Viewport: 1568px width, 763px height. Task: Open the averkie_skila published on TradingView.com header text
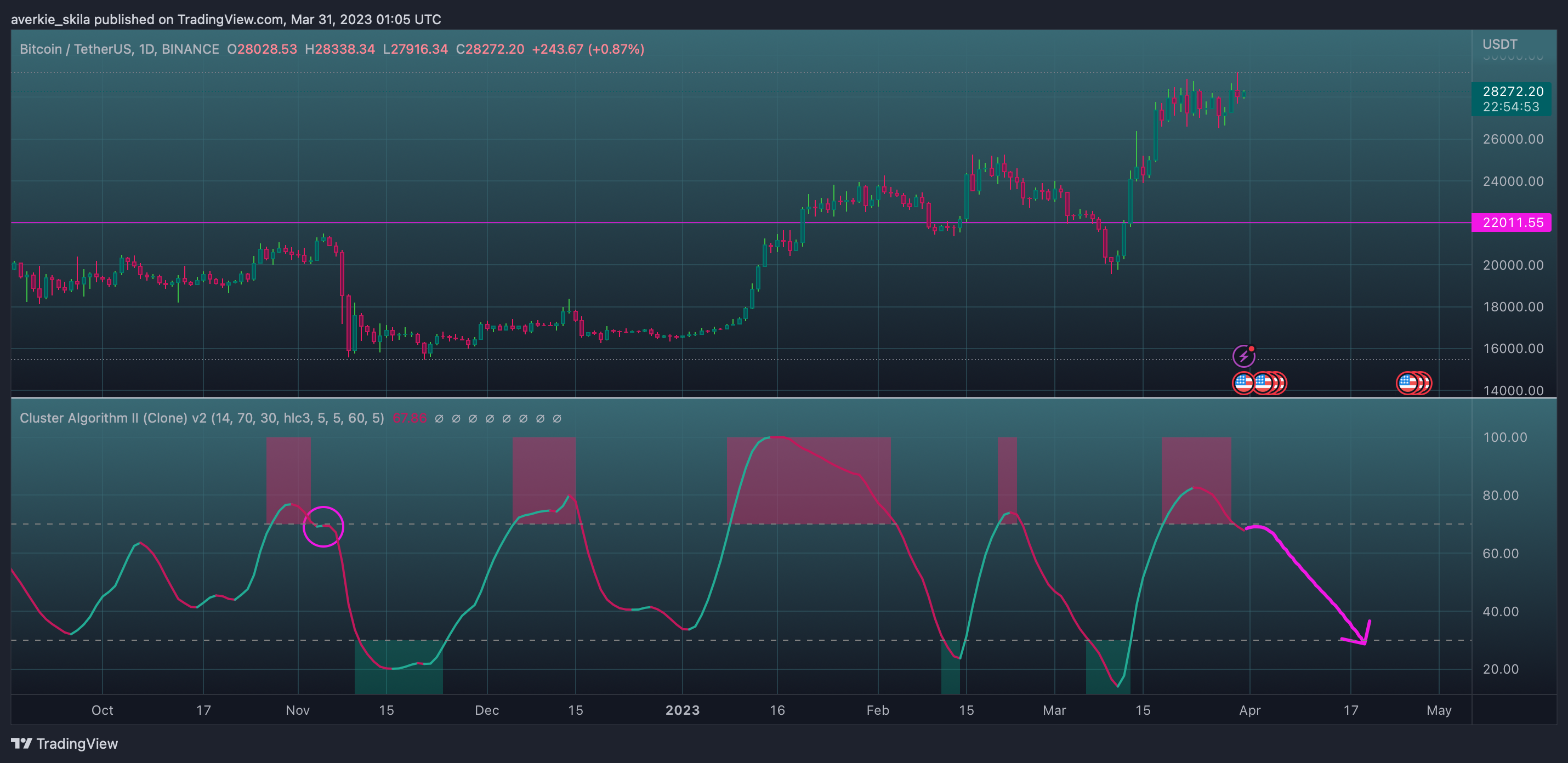(x=226, y=20)
